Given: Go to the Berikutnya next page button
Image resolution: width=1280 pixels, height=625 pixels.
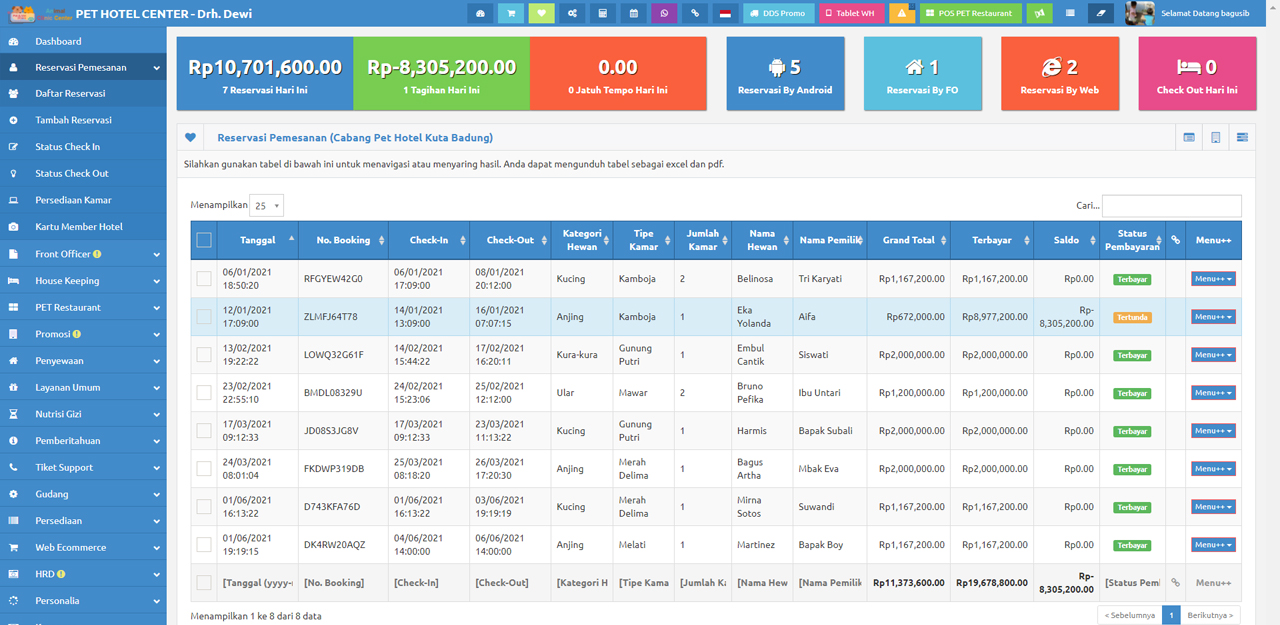Looking at the screenshot, I should [x=1211, y=615].
